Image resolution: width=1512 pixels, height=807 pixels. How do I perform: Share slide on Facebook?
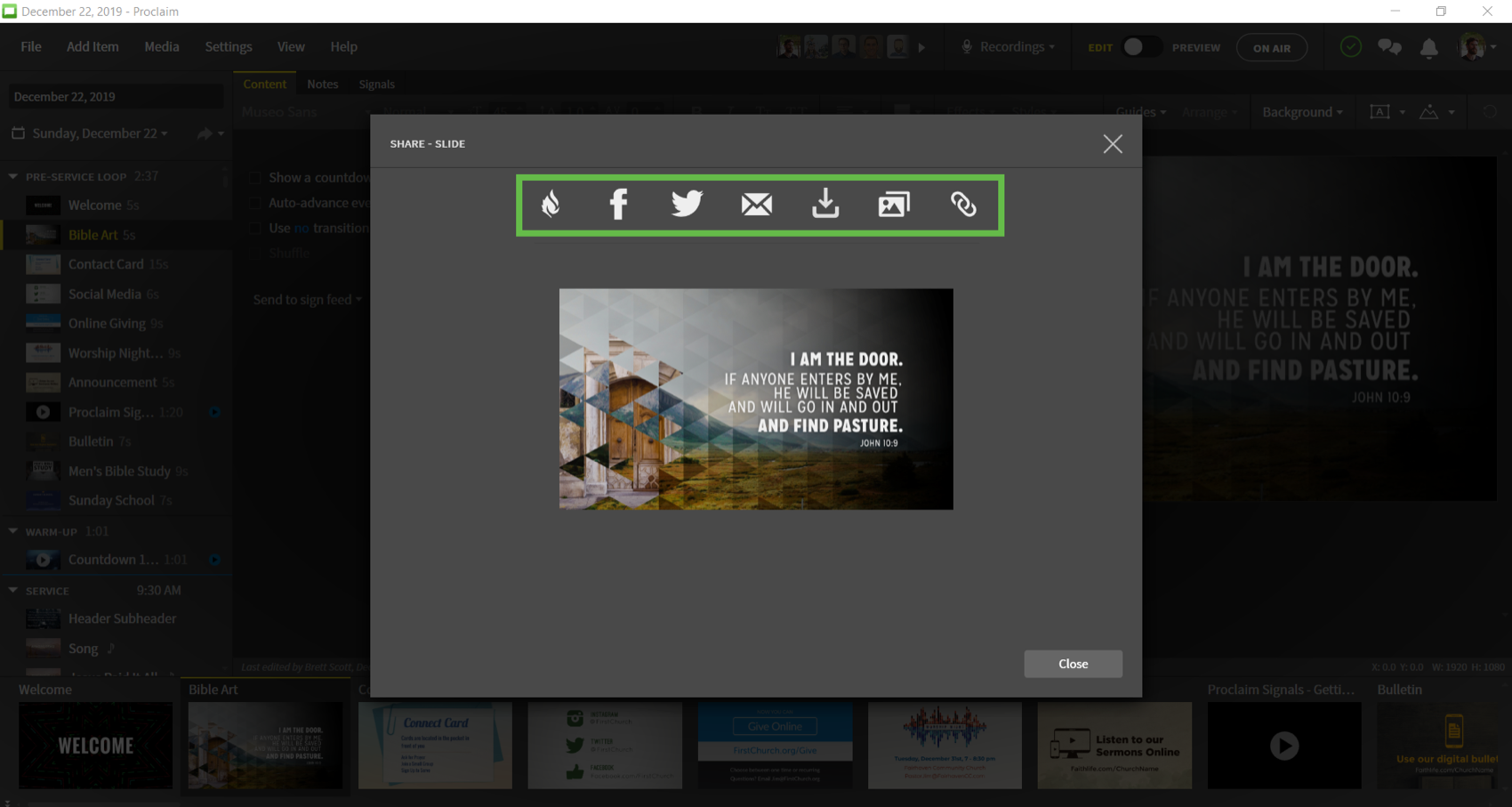point(618,205)
